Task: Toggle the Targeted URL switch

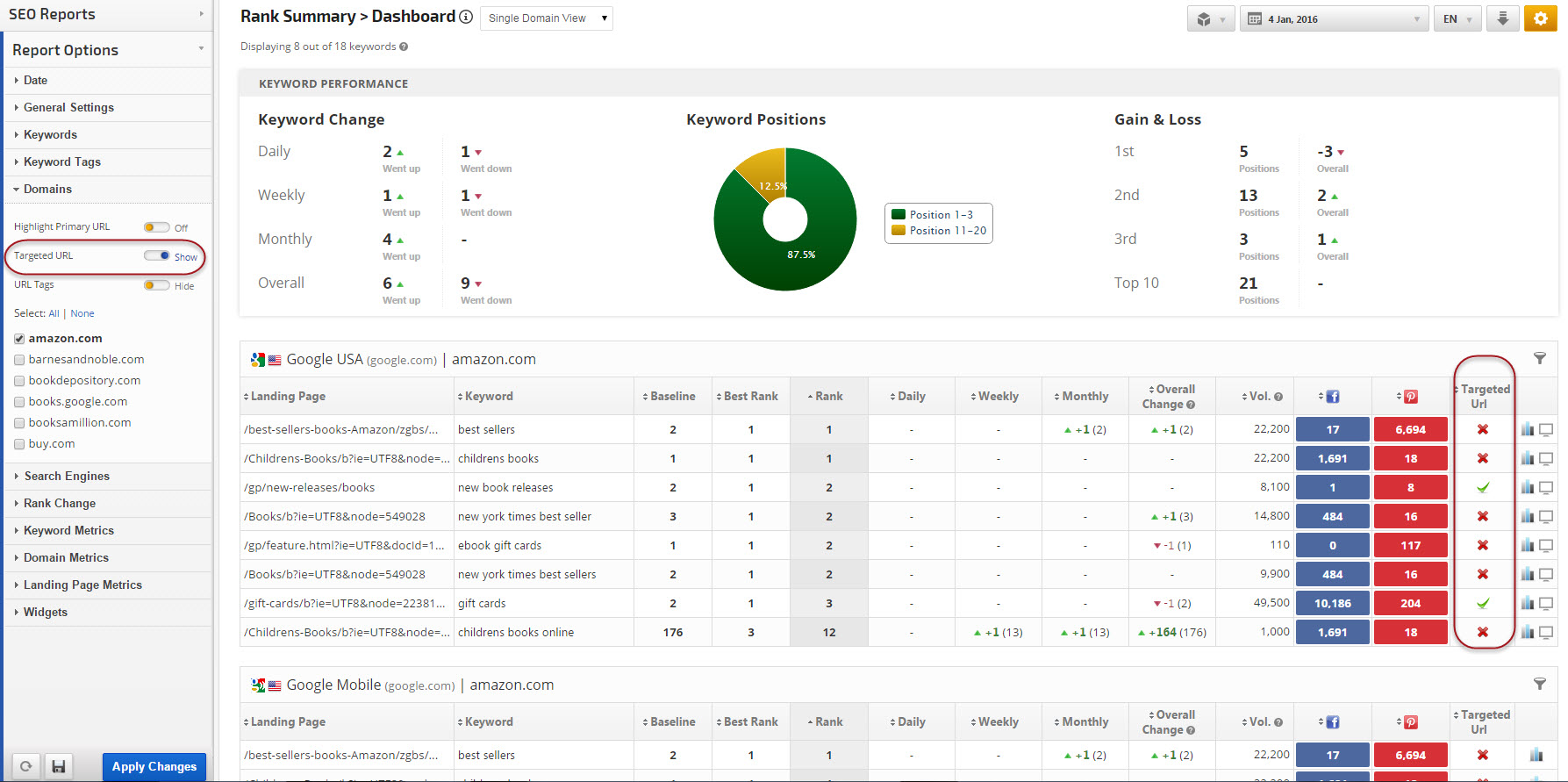Action: [157, 256]
